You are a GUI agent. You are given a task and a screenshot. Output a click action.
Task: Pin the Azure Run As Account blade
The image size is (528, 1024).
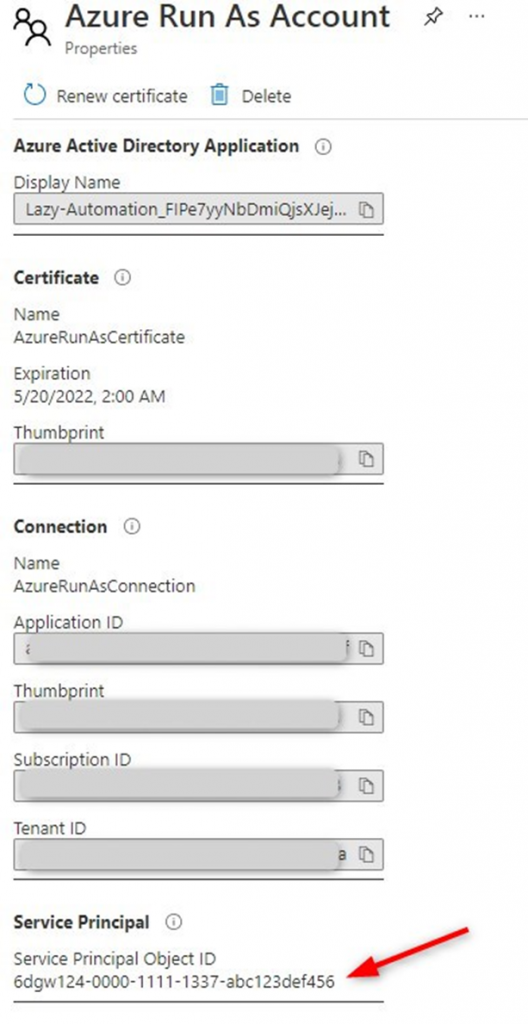(432, 18)
